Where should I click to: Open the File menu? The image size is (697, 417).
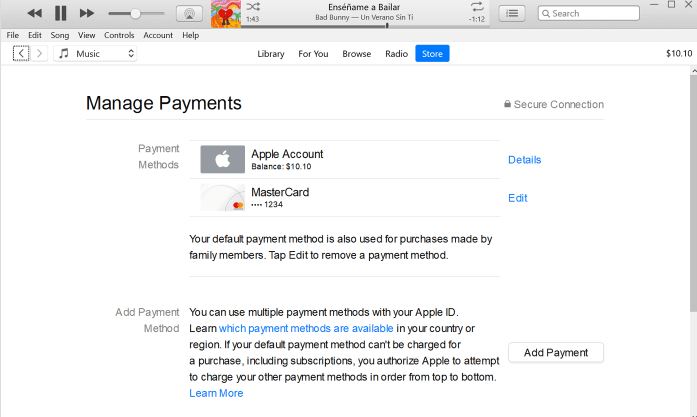click(12, 35)
